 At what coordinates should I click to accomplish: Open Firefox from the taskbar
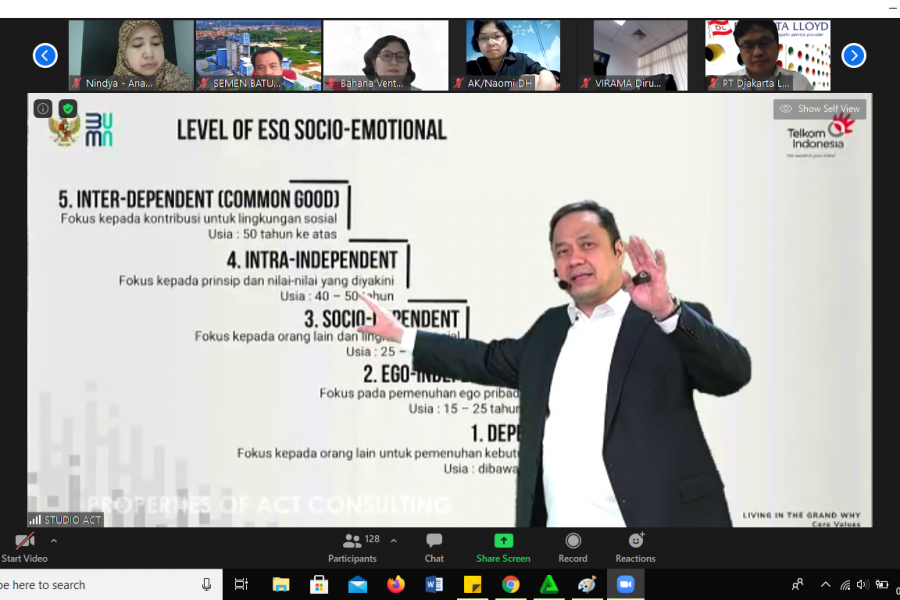point(396,585)
